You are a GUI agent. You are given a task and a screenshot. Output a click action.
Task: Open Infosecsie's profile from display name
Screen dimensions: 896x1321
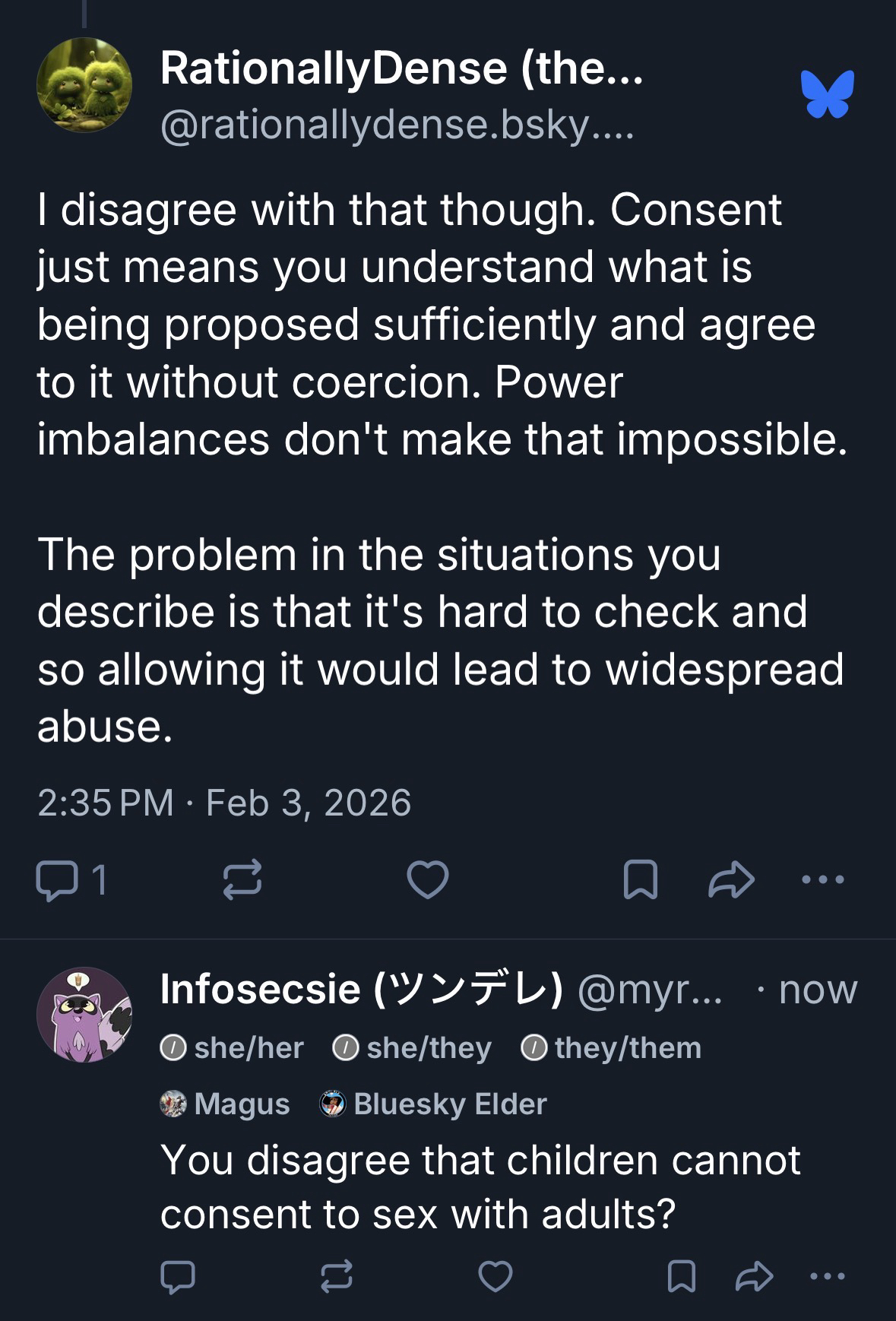[361, 989]
